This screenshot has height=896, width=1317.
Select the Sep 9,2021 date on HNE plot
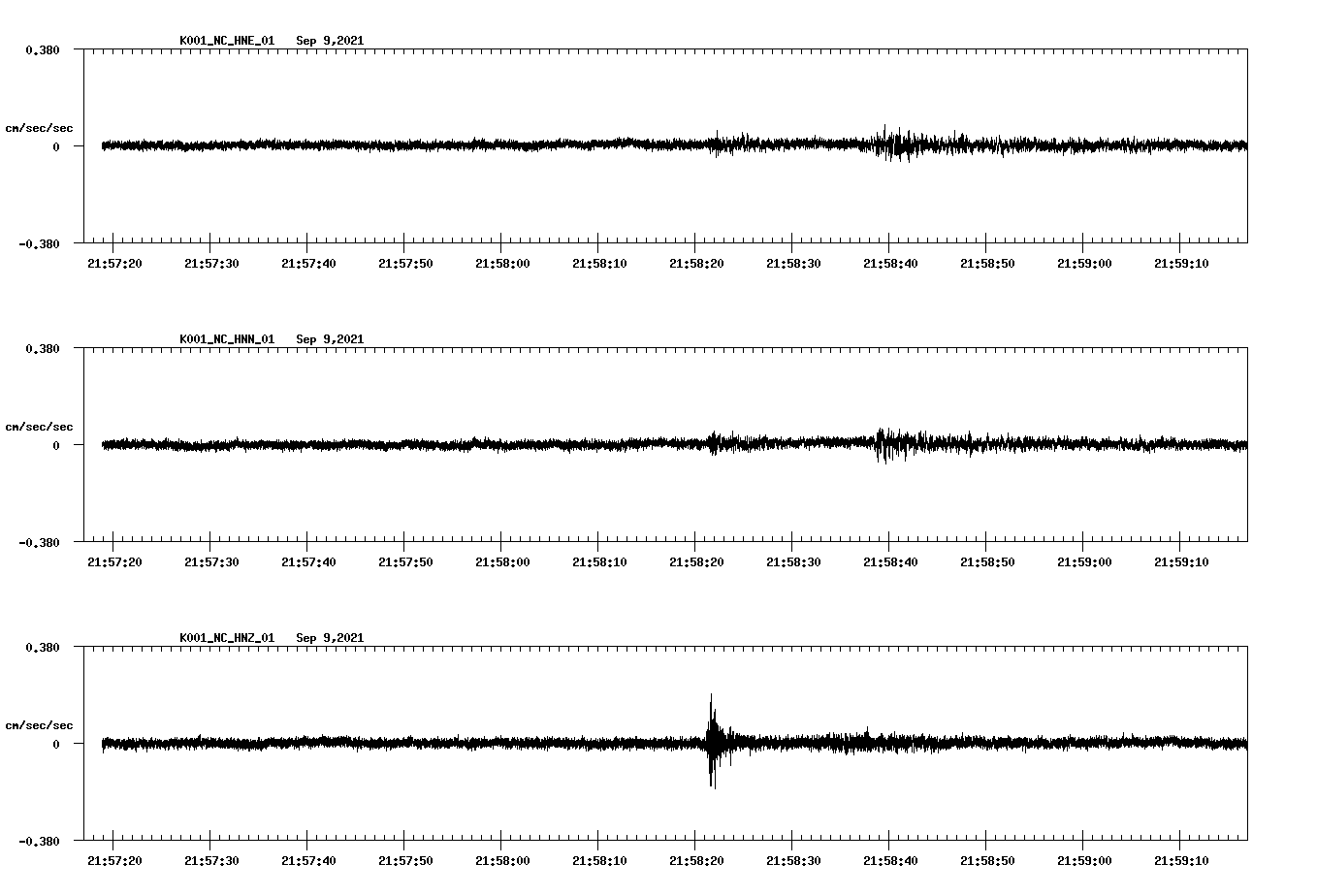[330, 41]
